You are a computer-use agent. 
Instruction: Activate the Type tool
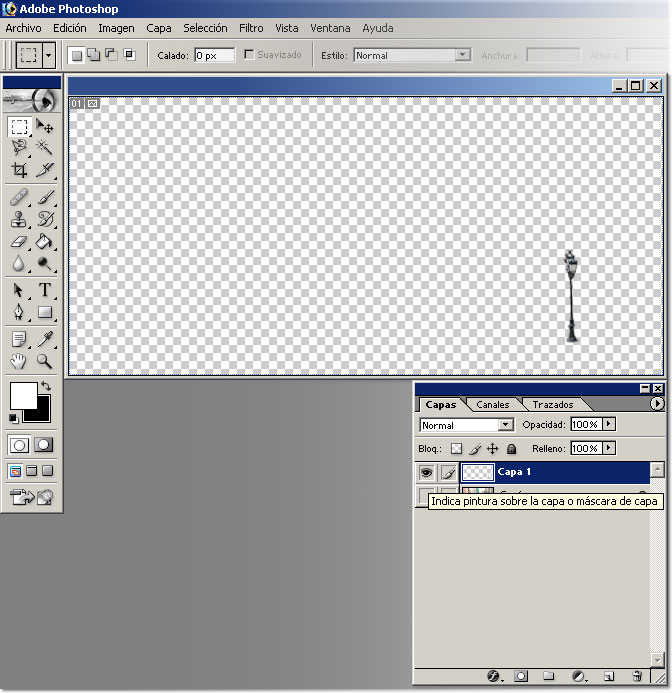pyautogui.click(x=45, y=290)
